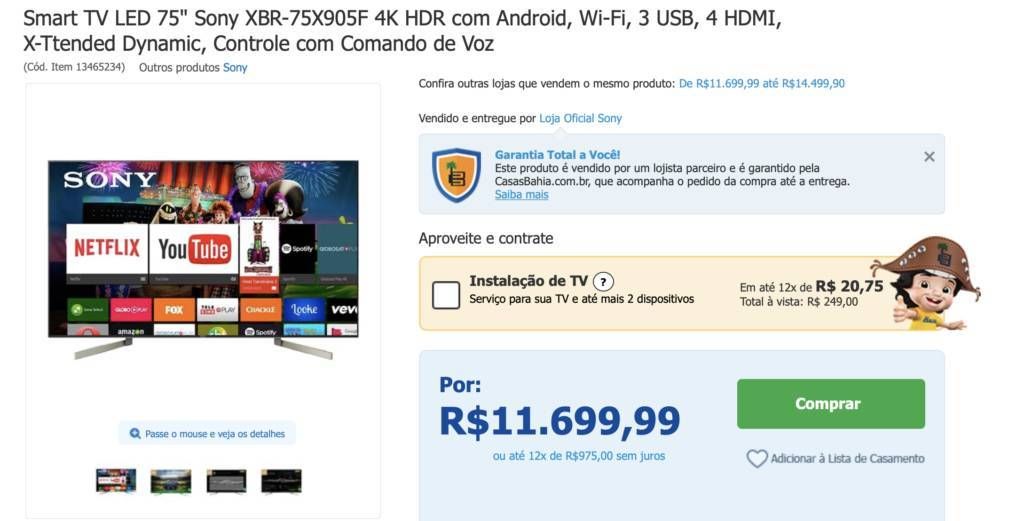Open the Sony link beside Outros produtos
This screenshot has width=1024, height=521.
click(x=235, y=67)
